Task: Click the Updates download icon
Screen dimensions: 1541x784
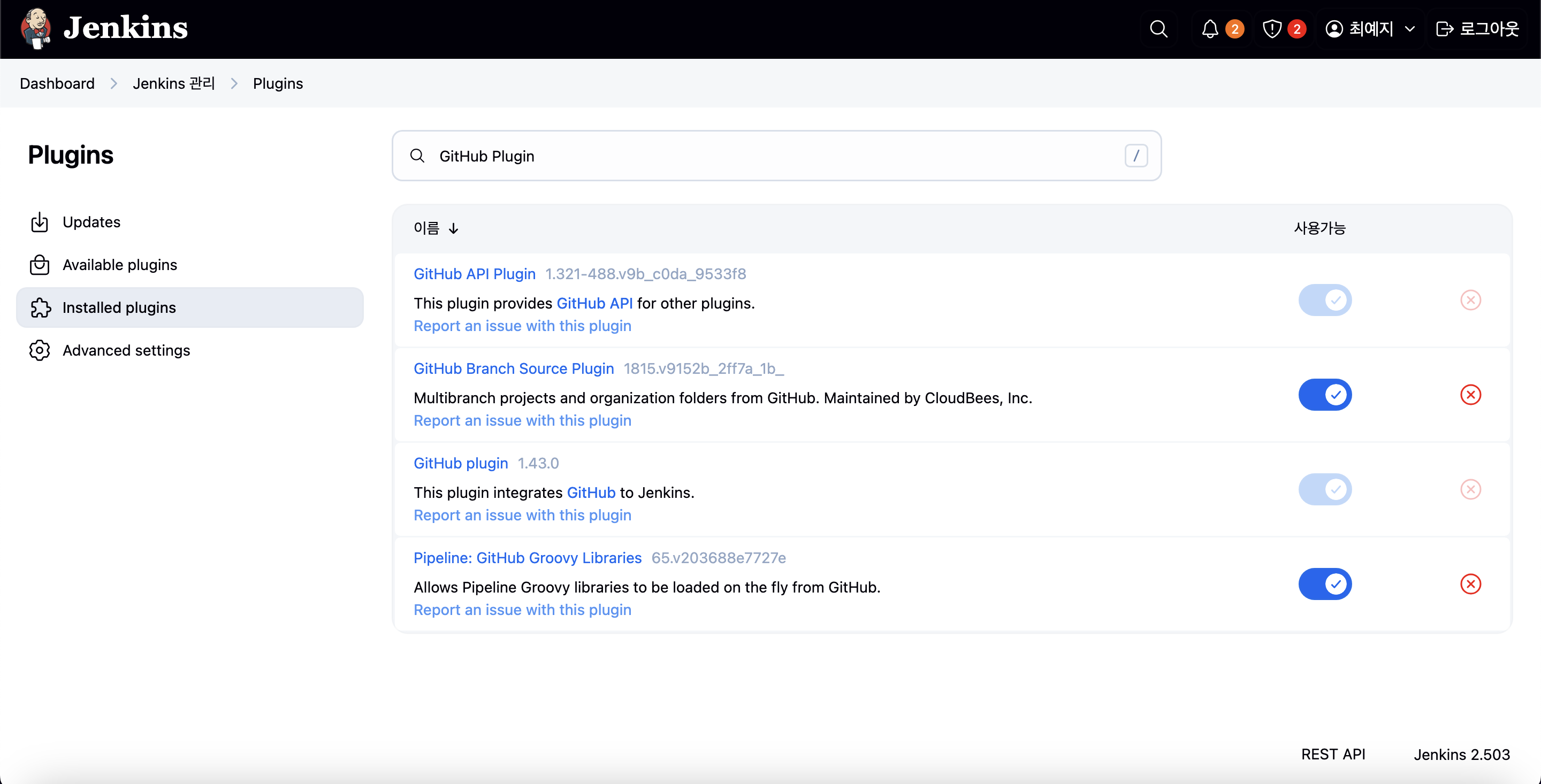Action: pyautogui.click(x=40, y=222)
